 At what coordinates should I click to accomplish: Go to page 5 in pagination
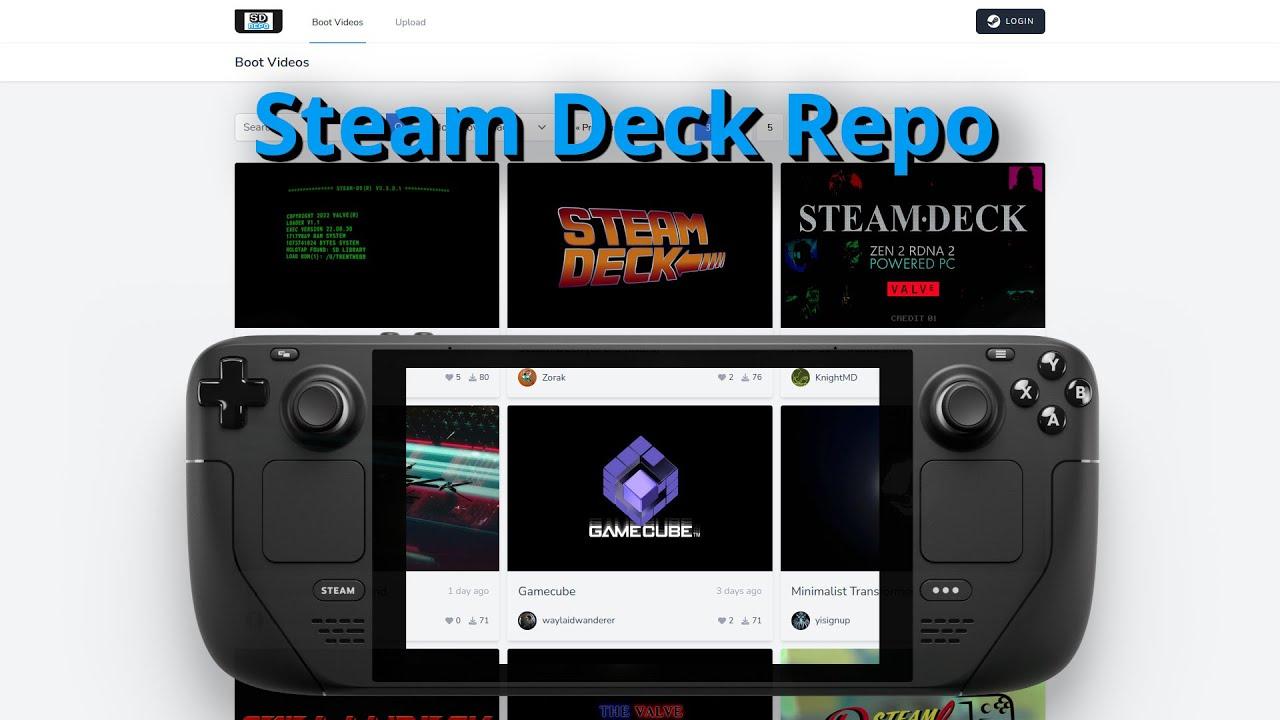pos(769,128)
